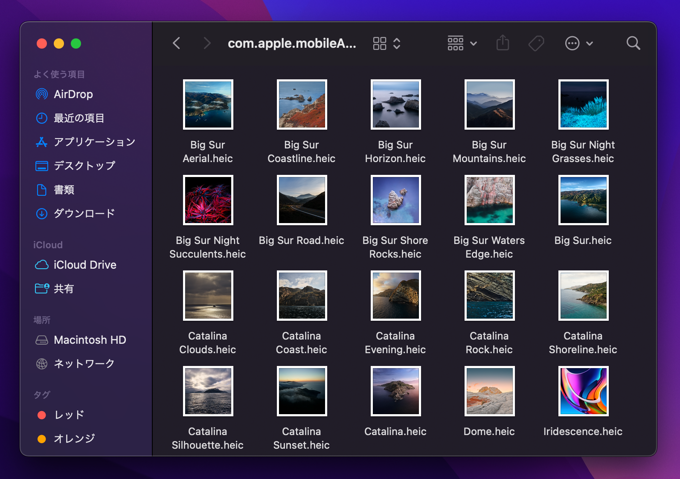This screenshot has width=680, height=479.
Task: Select Catalina Rock.heic thumbnail
Action: (489, 296)
